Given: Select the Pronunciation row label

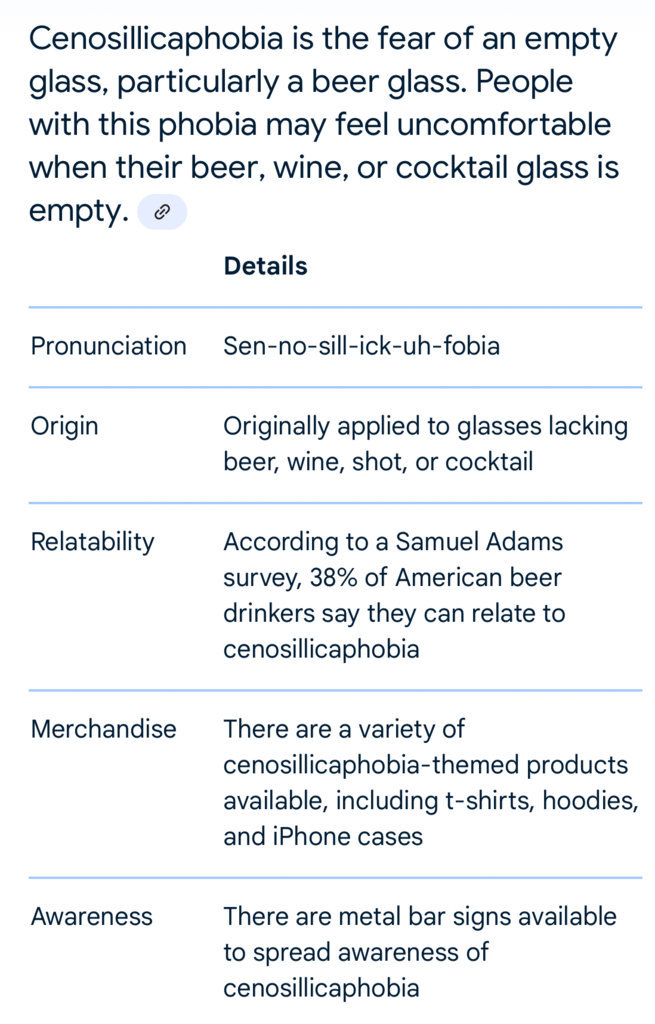Looking at the screenshot, I should [x=108, y=346].
